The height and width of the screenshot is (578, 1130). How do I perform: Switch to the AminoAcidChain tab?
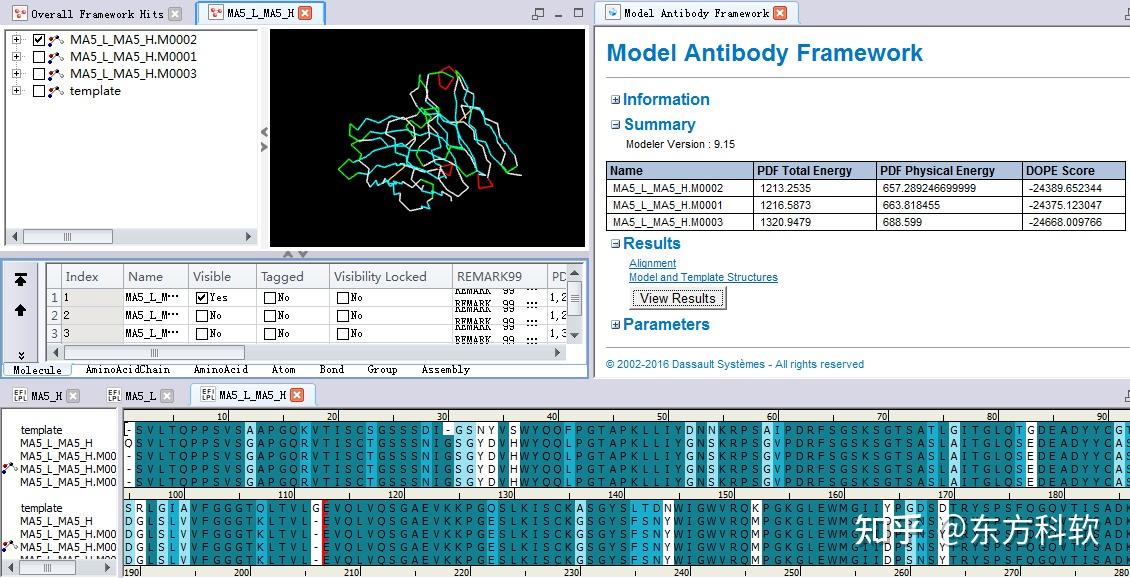[x=127, y=370]
